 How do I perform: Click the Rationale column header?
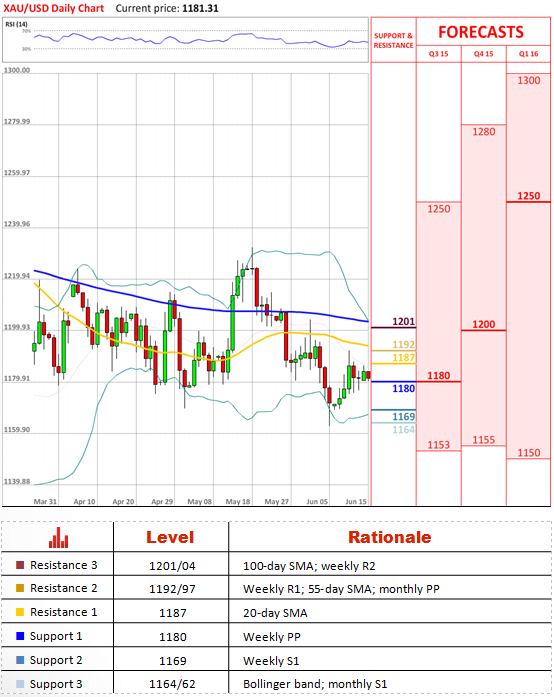(x=389, y=537)
